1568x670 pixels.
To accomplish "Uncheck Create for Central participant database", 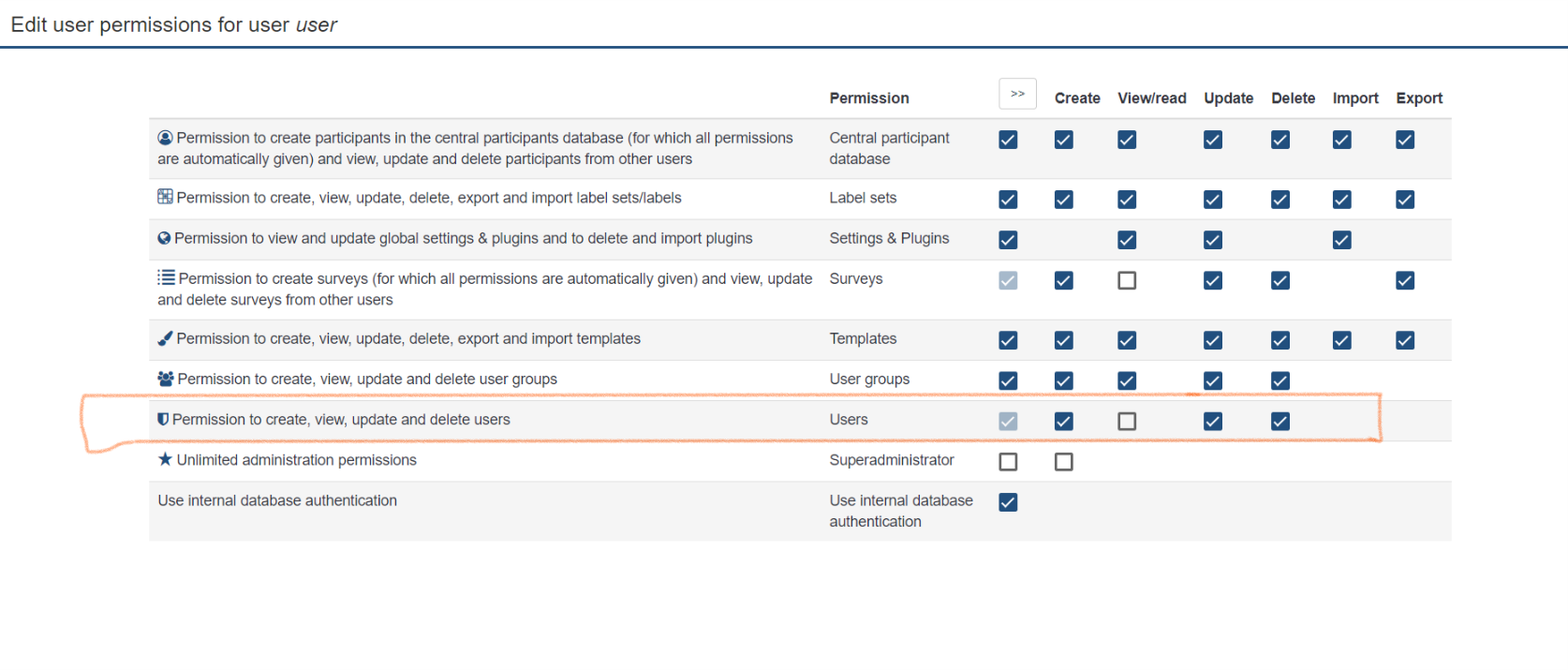I will coord(1063,140).
